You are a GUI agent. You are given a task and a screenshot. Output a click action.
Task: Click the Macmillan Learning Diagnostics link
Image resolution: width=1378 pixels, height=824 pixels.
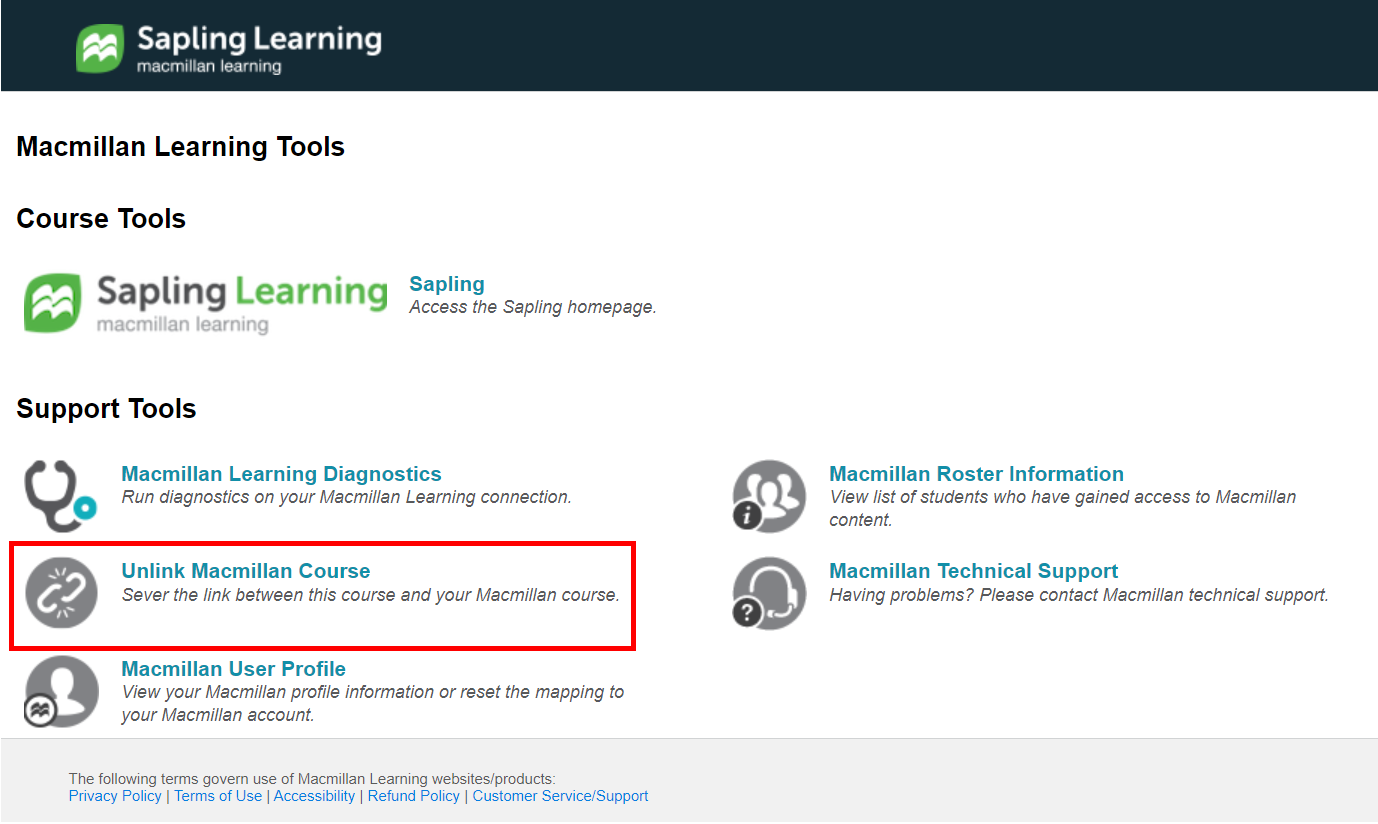coord(281,473)
